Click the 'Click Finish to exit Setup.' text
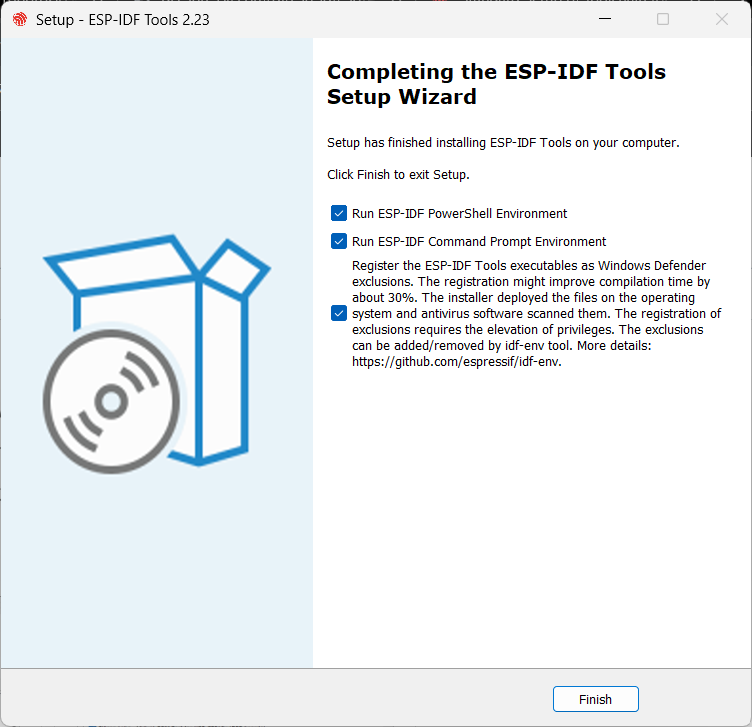Screen dimensions: 752x727 (x=398, y=175)
